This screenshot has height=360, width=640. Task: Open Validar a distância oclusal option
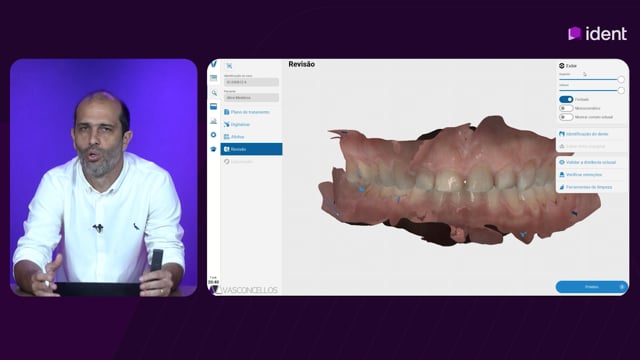591,162
